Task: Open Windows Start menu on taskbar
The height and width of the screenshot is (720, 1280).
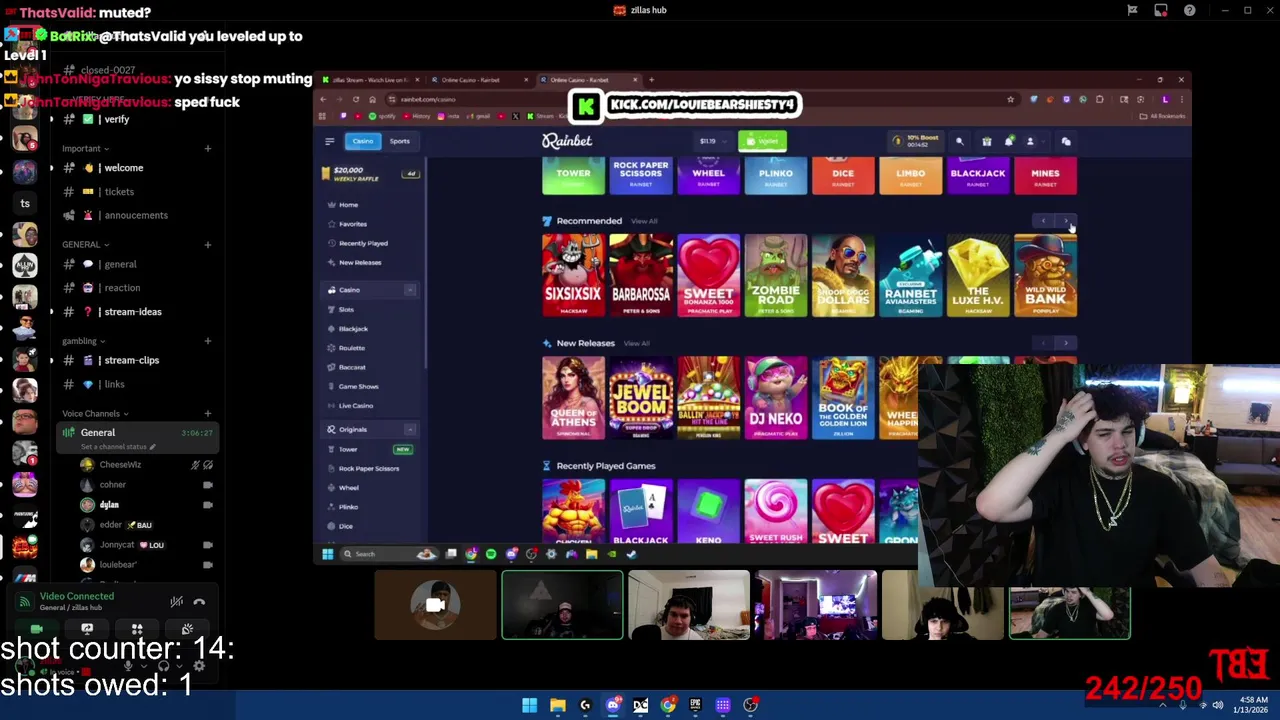Action: point(529,705)
